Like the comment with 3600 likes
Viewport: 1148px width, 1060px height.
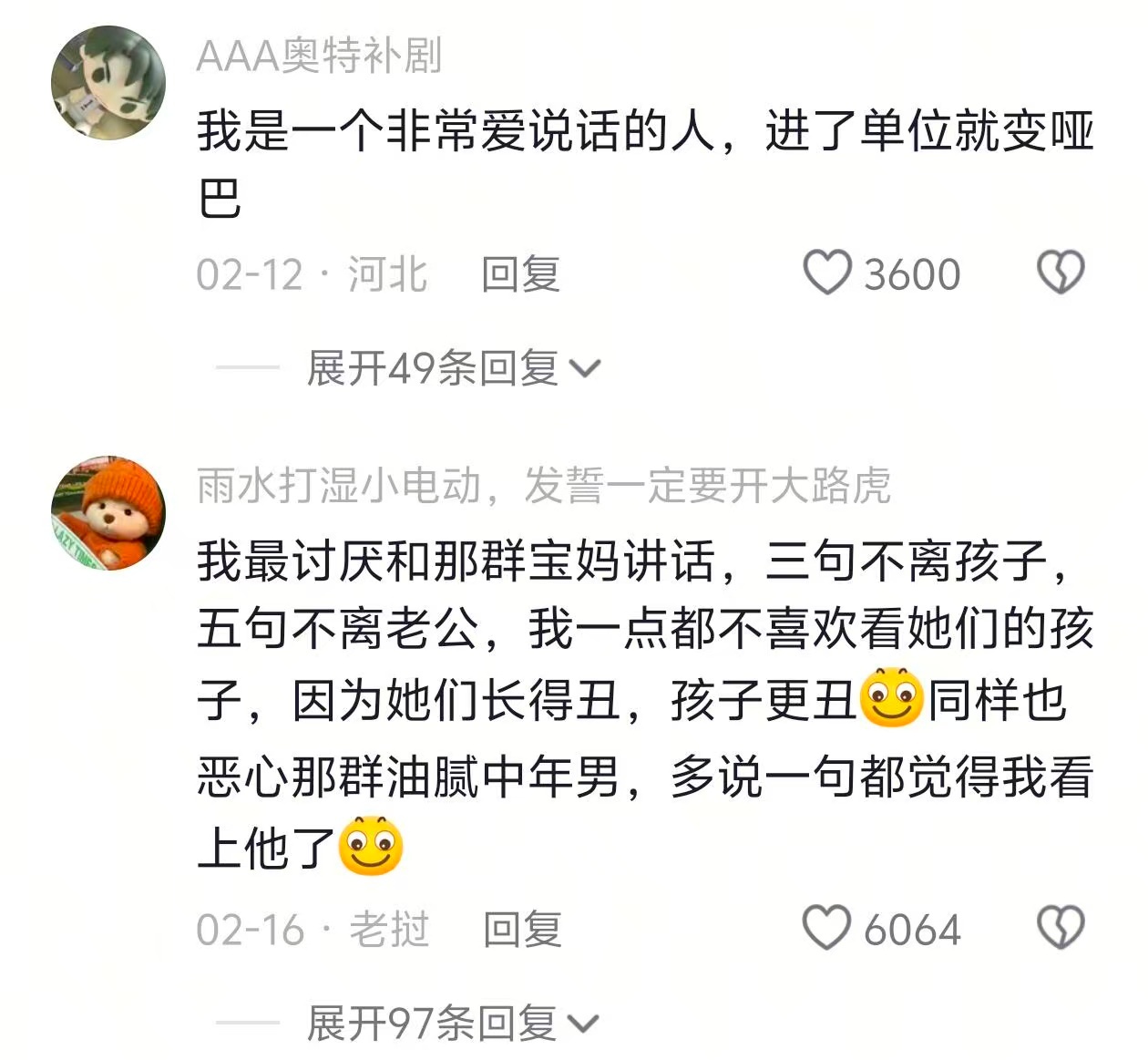827,273
